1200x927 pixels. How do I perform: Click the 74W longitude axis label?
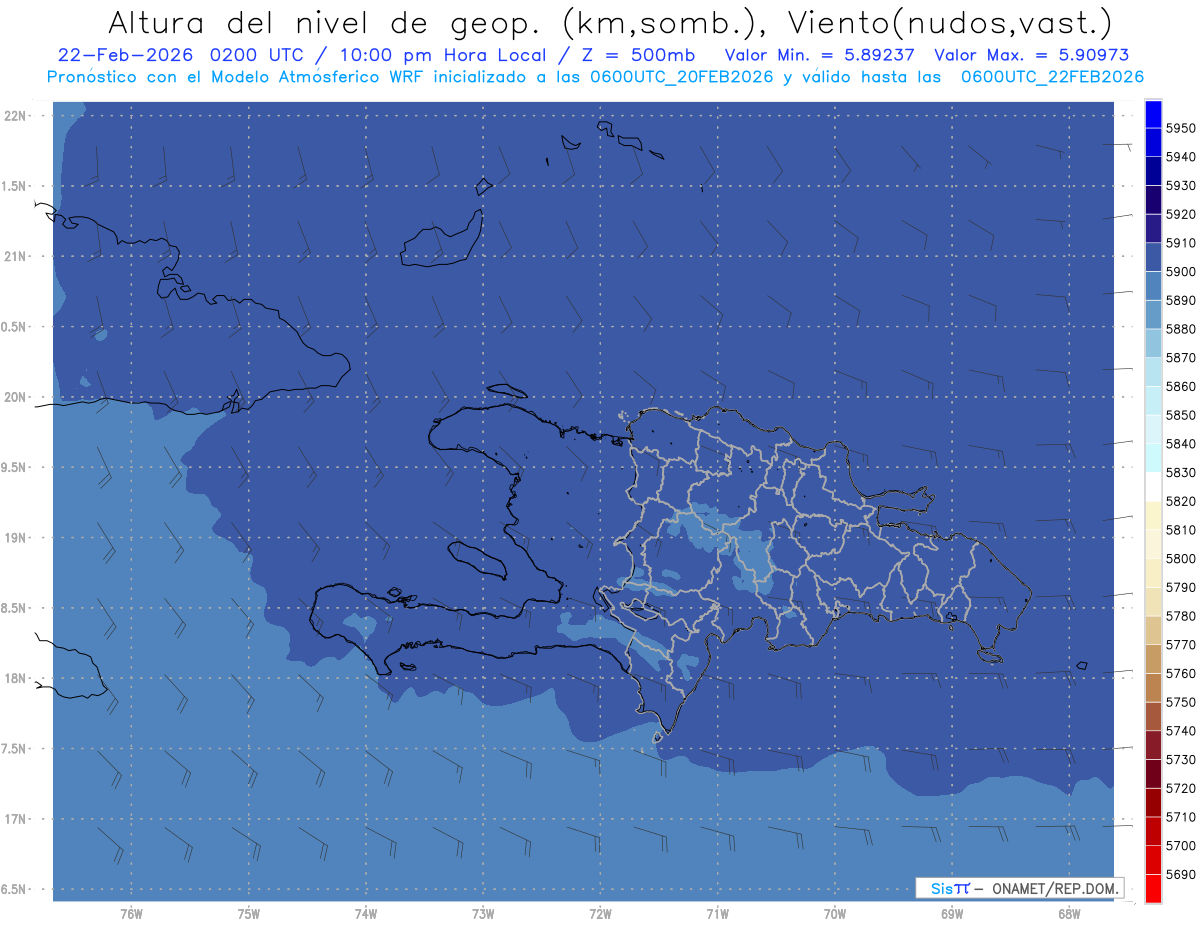pos(365,914)
